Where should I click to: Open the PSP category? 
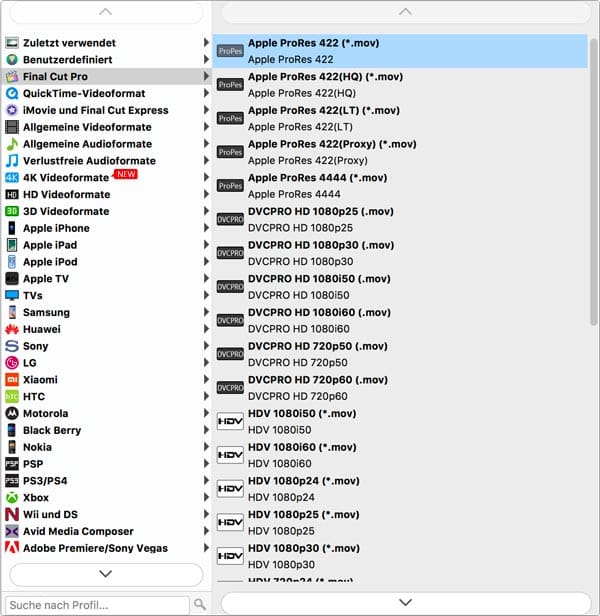coord(106,464)
